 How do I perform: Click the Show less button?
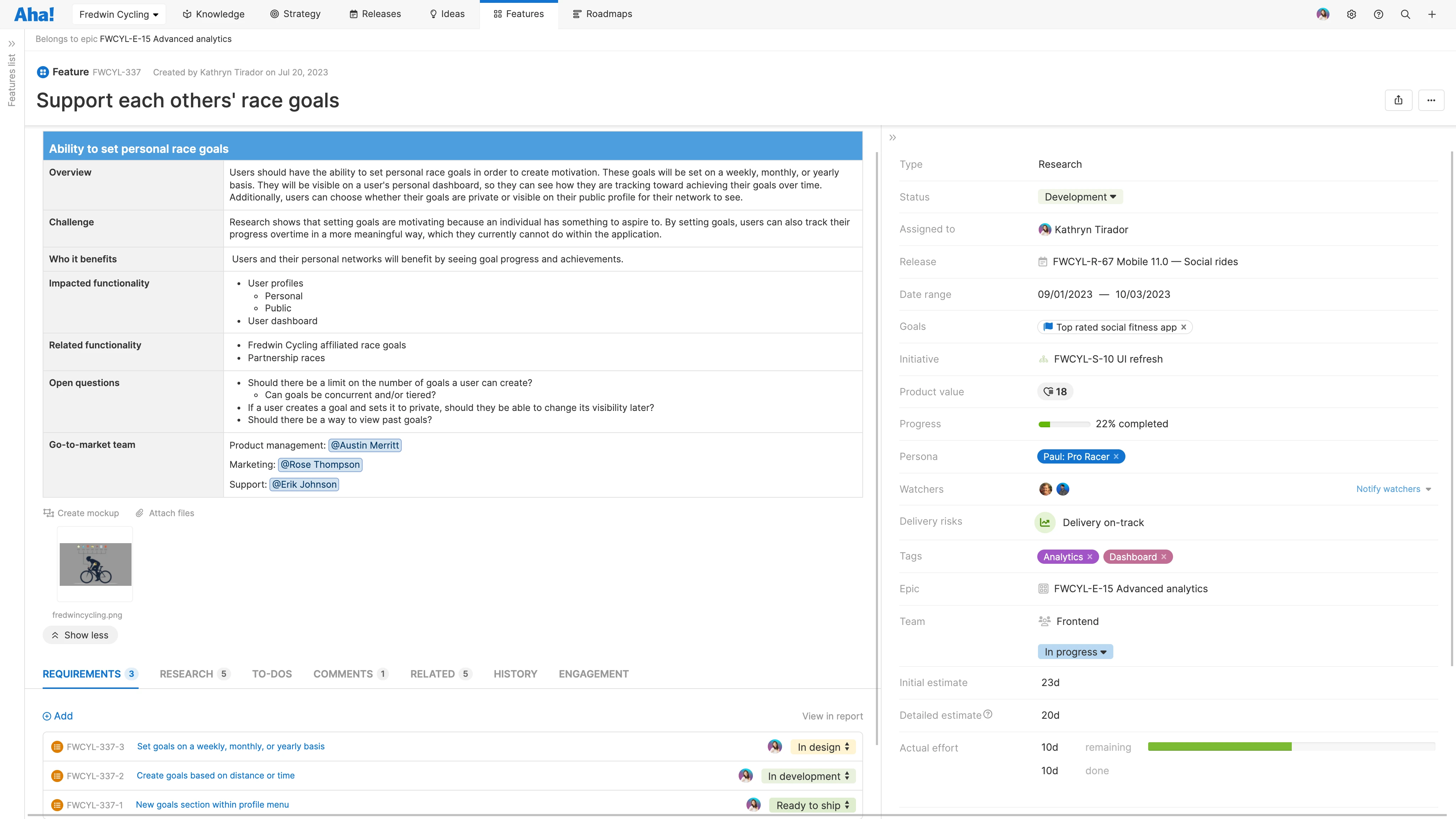80,635
